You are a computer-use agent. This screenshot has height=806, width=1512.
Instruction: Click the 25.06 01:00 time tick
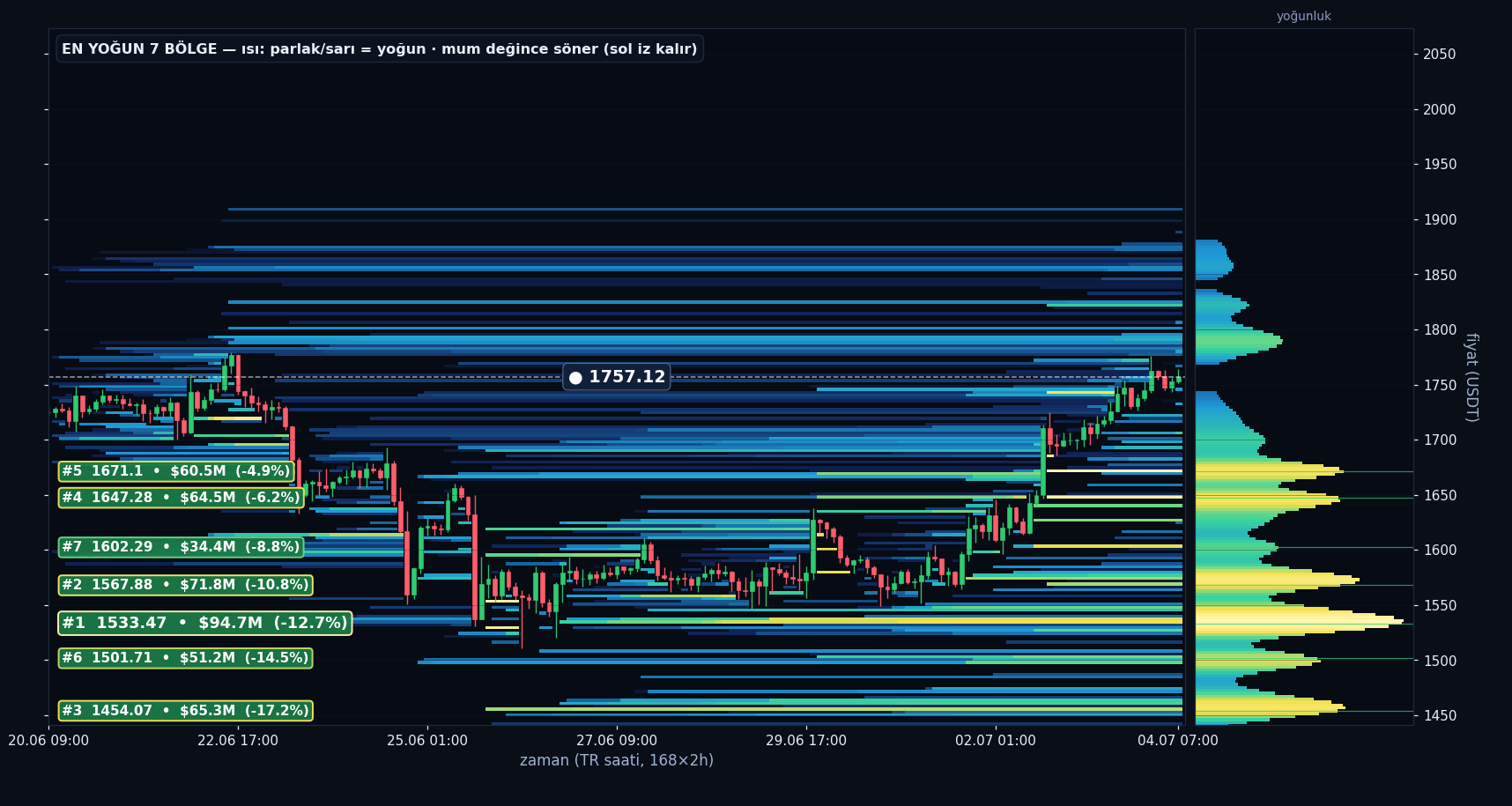(427, 741)
